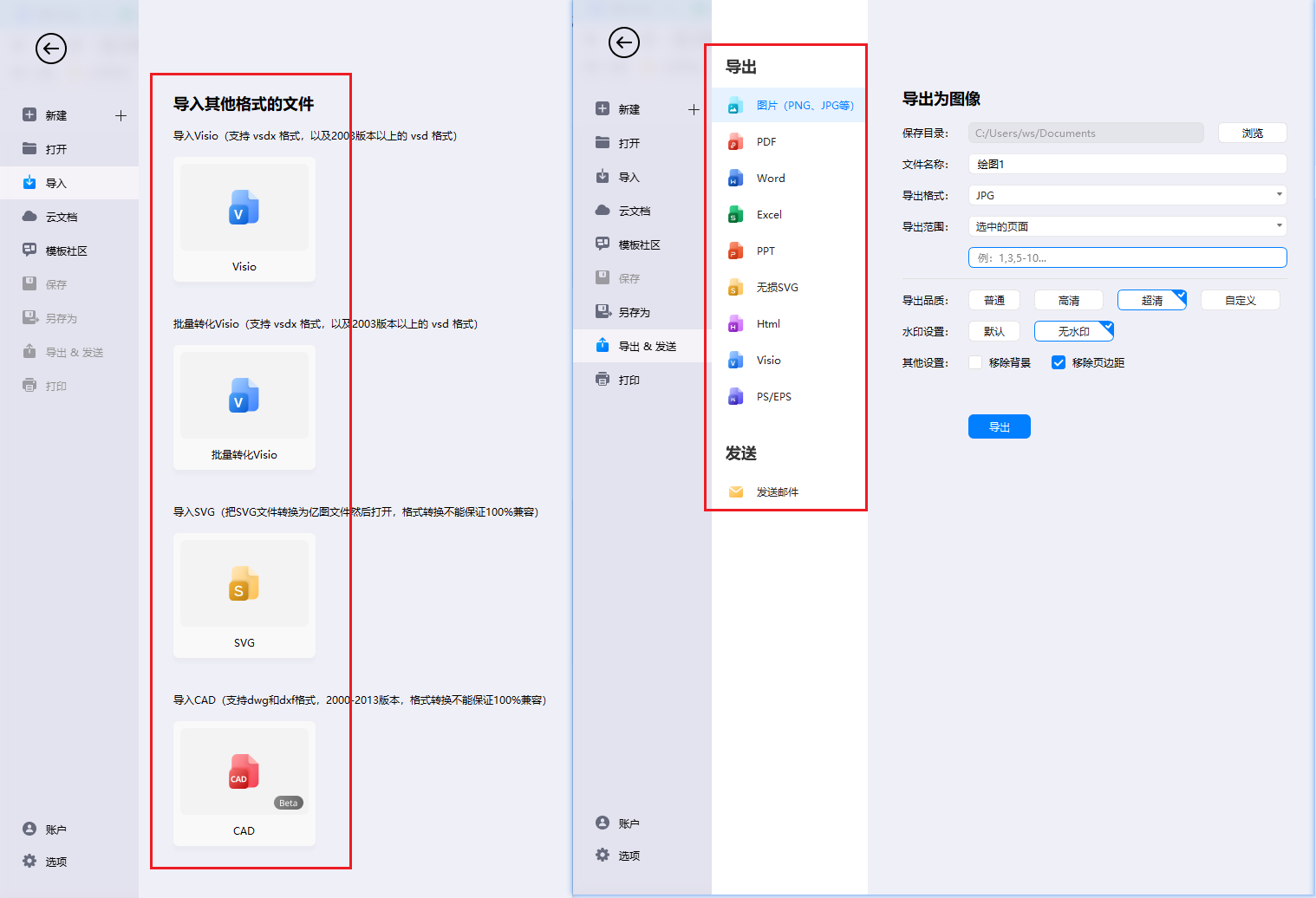Open the 导出格式 JPG dropdown
The image size is (1316, 898).
point(1128,195)
